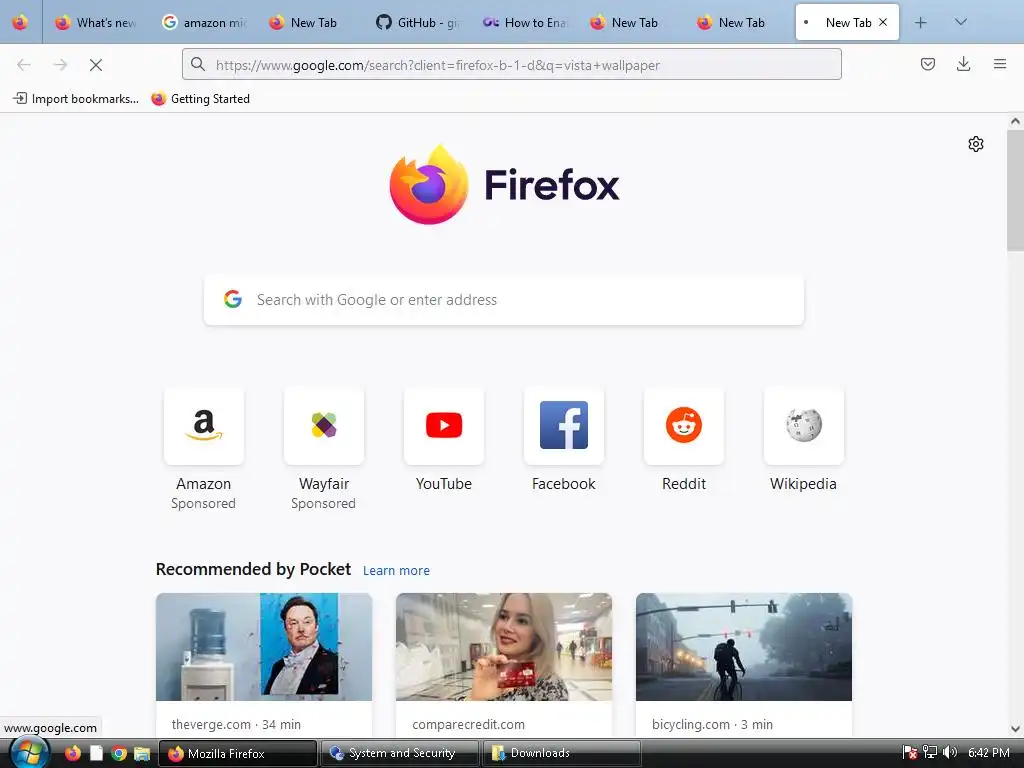Image resolution: width=1024 pixels, height=768 pixels.
Task: Click the scrollbar down arrow
Action: (1015, 729)
